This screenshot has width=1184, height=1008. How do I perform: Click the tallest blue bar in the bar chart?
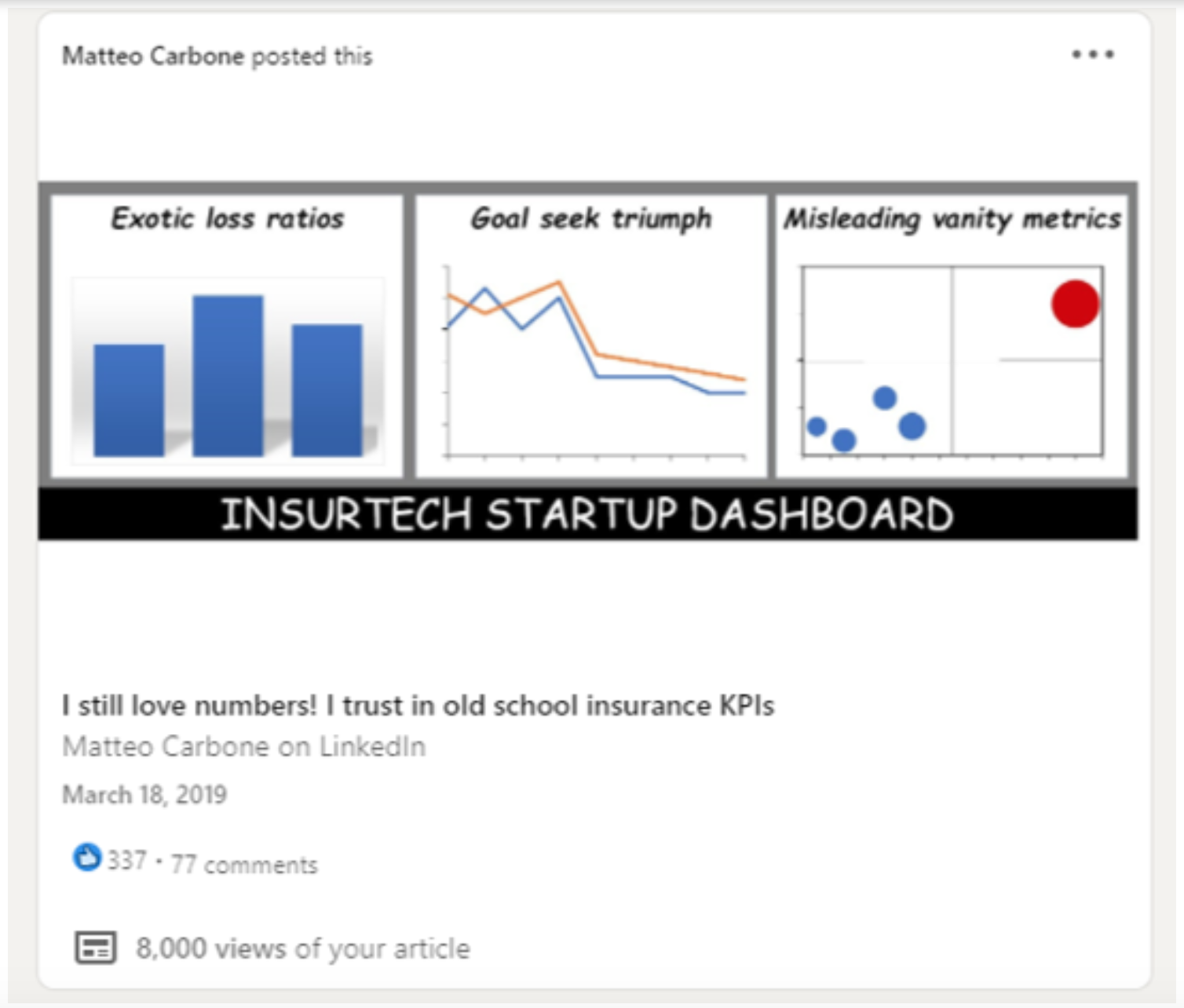point(228,375)
